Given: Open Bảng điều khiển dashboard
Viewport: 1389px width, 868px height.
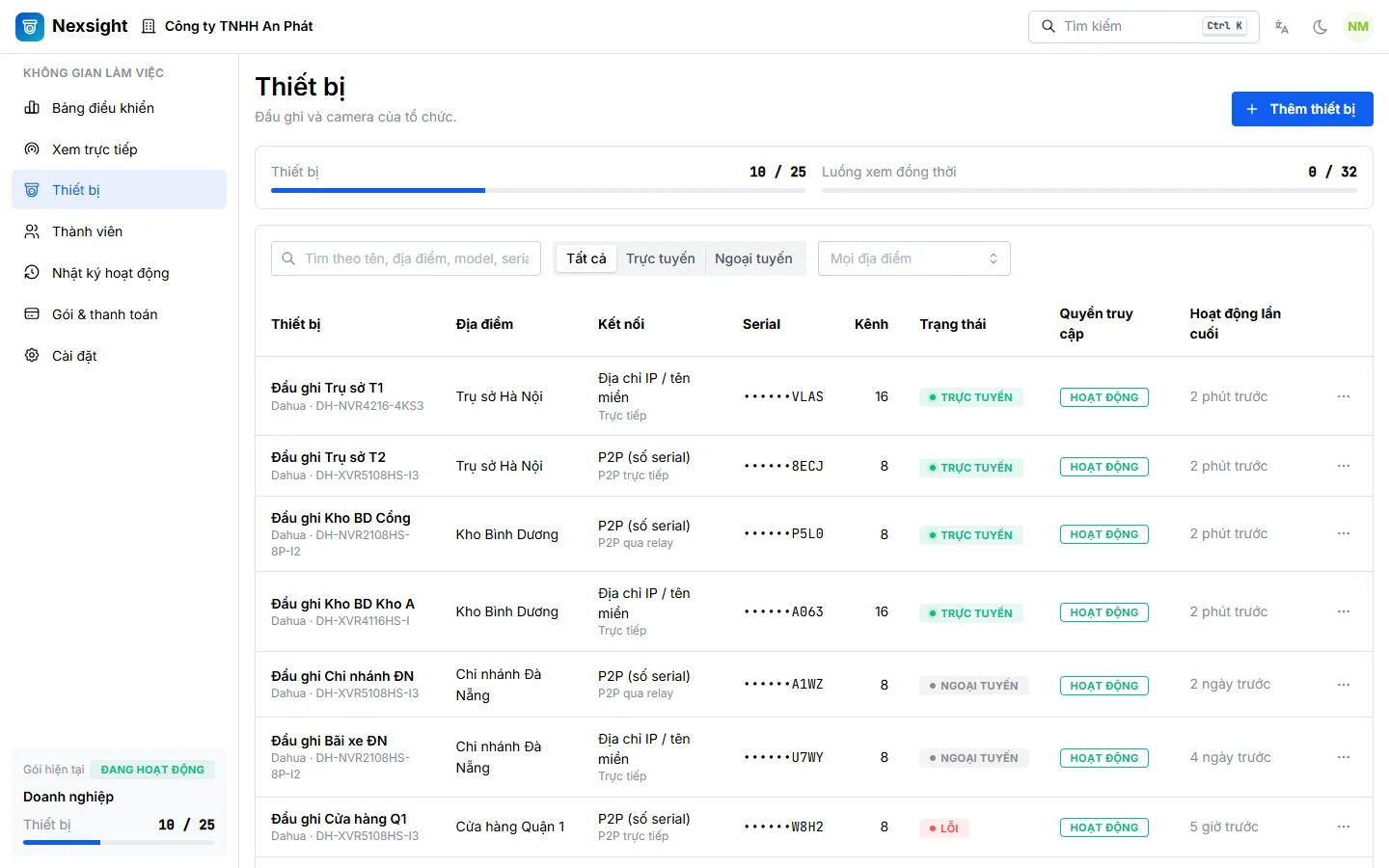Looking at the screenshot, I should [119, 108].
